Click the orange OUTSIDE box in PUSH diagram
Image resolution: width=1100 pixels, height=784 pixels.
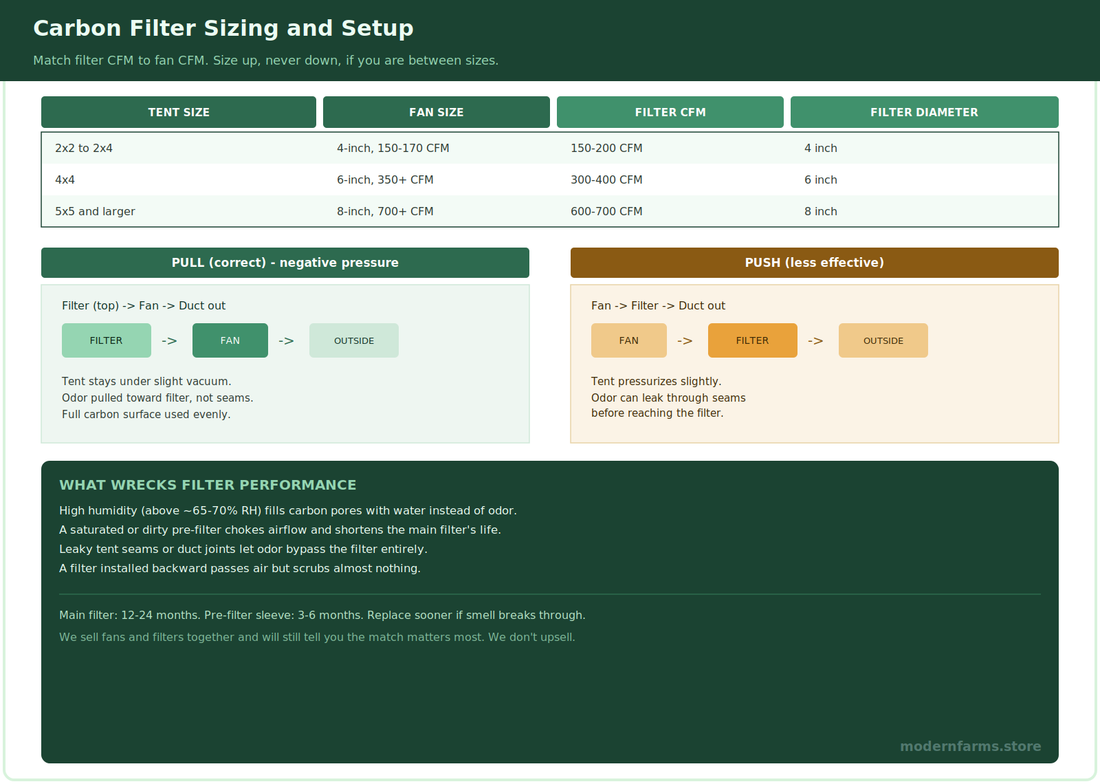coord(883,340)
